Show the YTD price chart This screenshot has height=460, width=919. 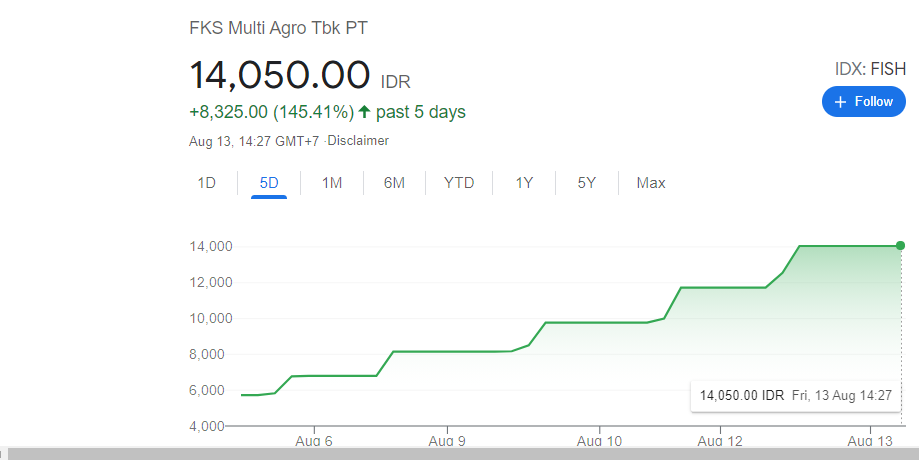click(x=459, y=183)
